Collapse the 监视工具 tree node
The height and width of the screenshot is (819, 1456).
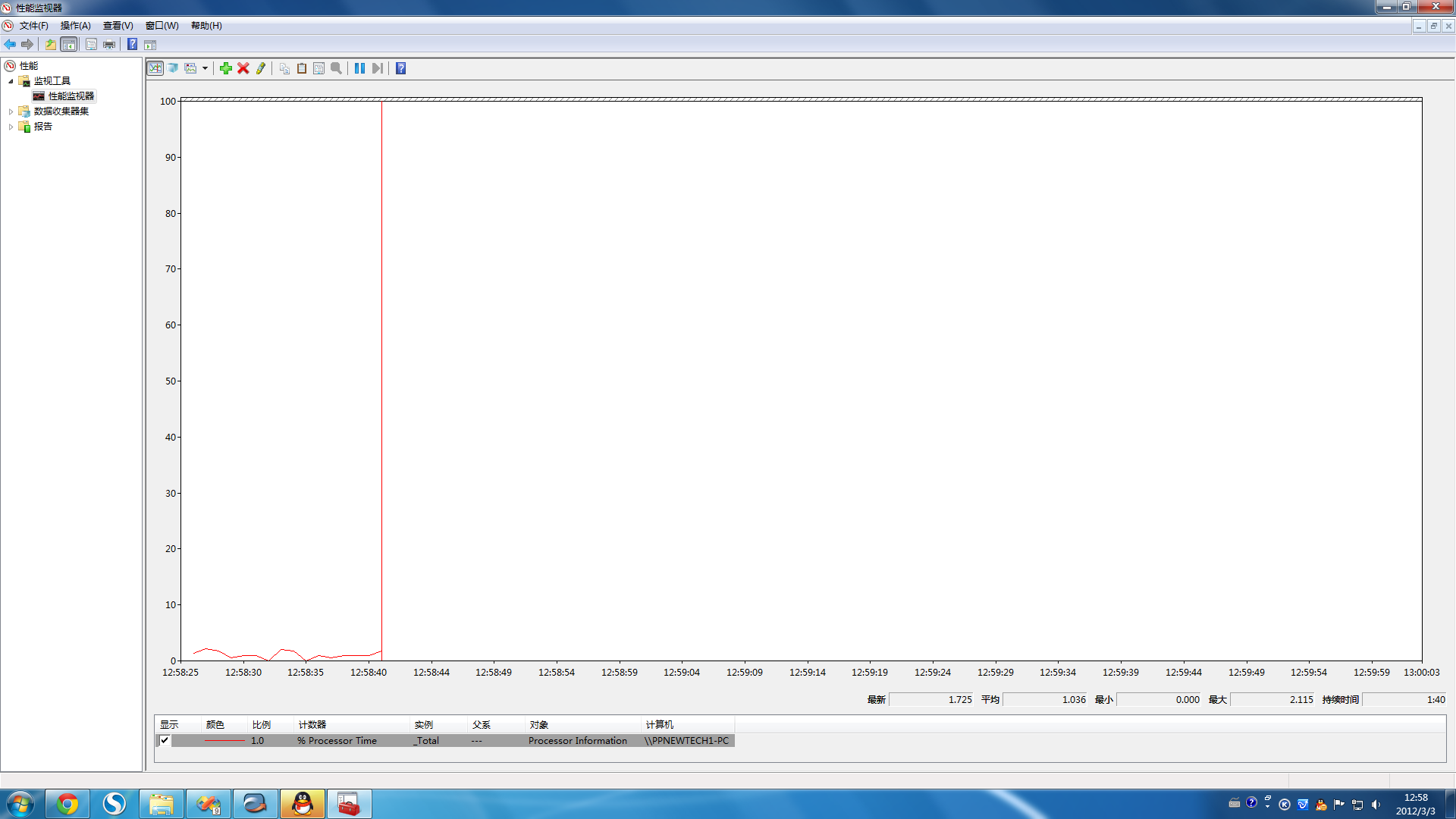tap(11, 81)
